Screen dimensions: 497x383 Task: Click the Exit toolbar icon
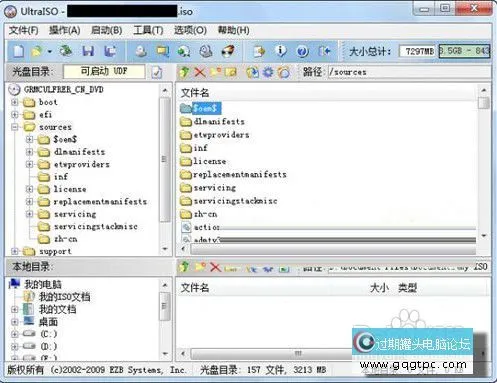click(324, 51)
